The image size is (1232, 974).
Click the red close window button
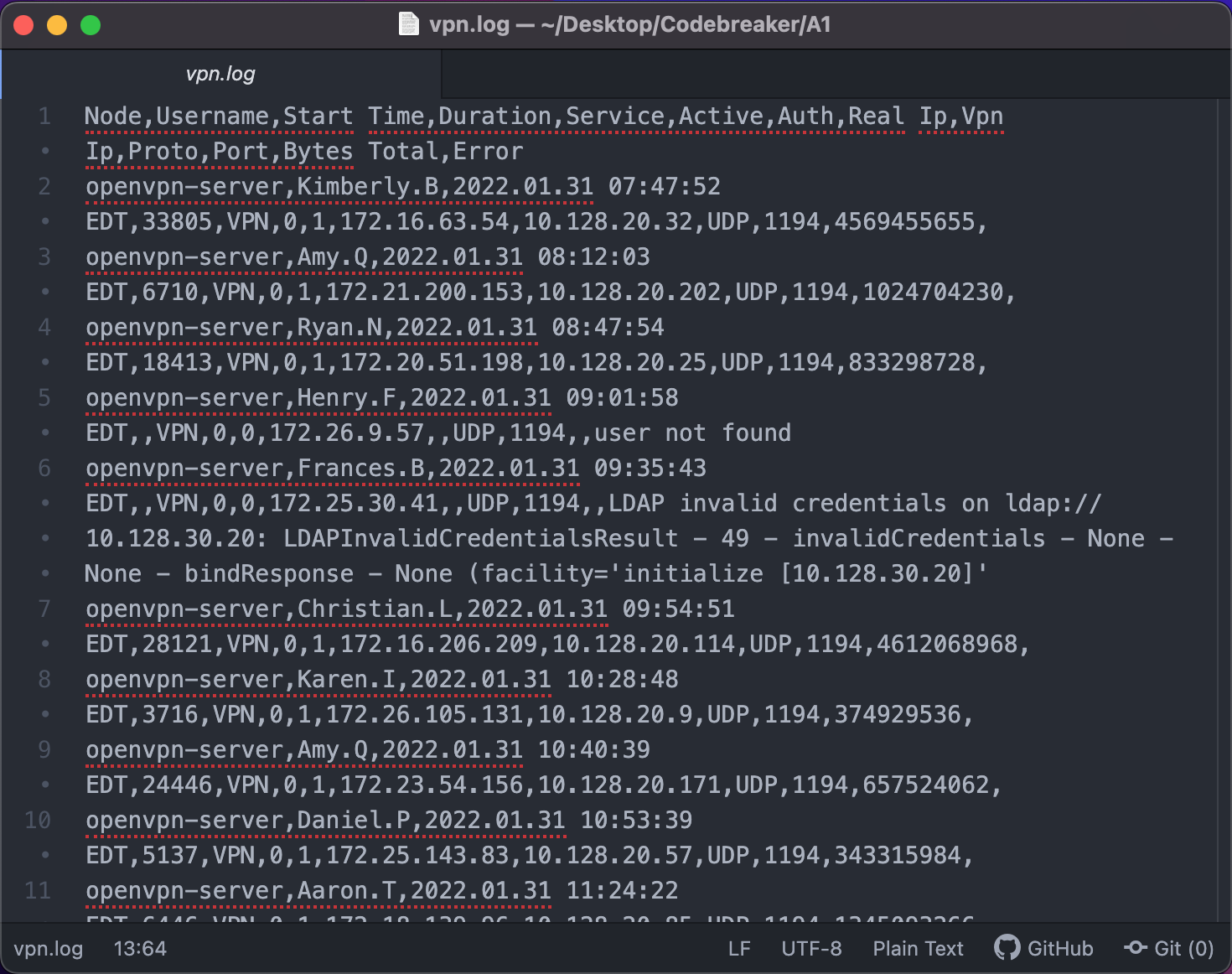pos(23,25)
